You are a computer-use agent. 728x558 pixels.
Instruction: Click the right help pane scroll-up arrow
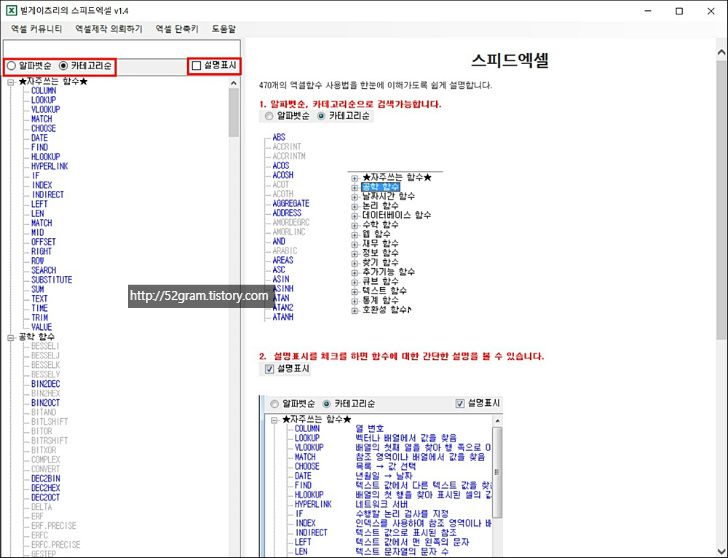point(722,52)
